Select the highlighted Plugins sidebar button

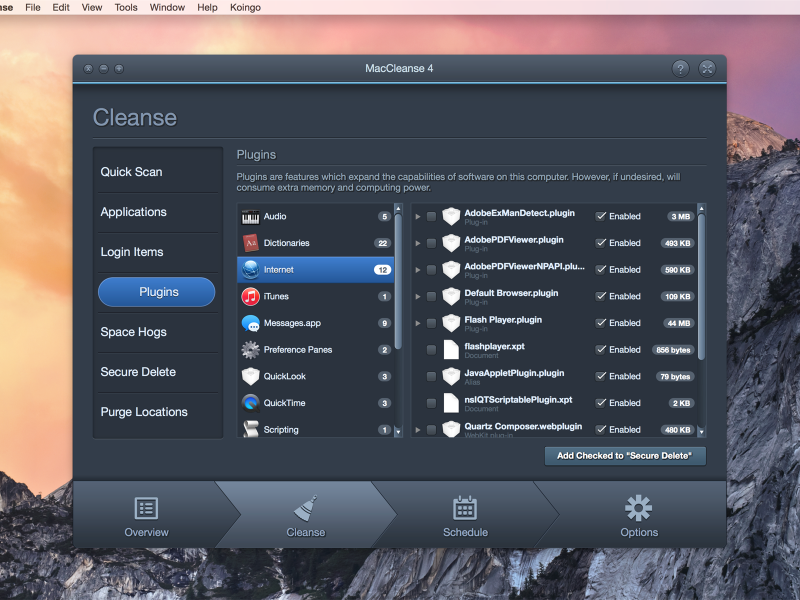tap(157, 292)
